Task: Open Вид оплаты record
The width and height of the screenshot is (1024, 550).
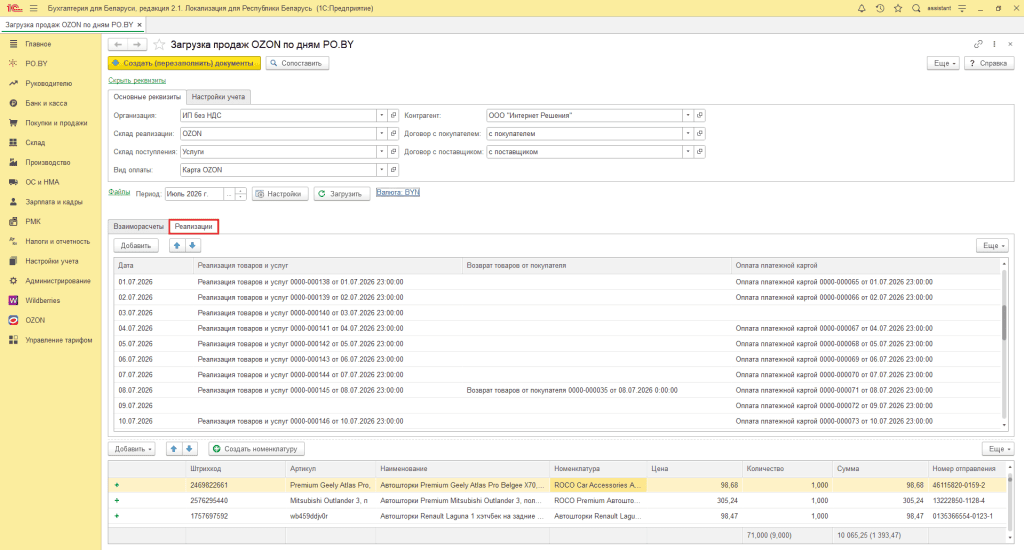Action: coord(393,170)
